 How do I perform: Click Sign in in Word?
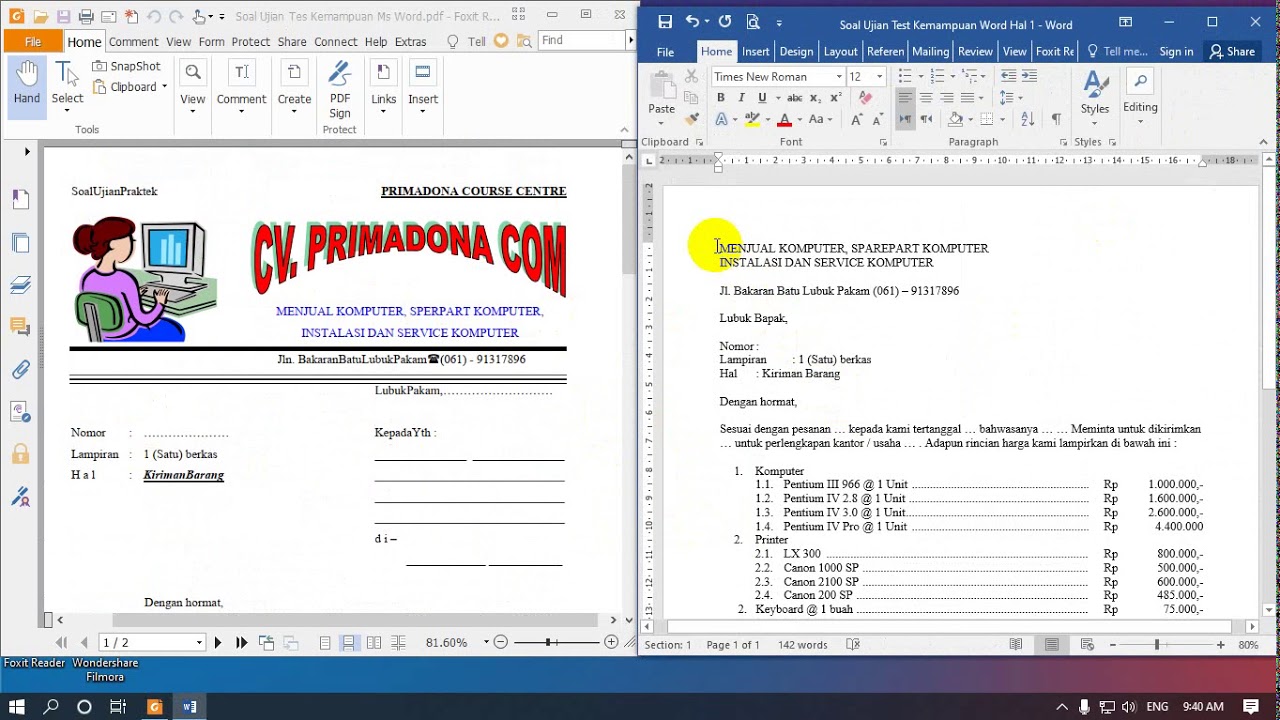(1176, 52)
